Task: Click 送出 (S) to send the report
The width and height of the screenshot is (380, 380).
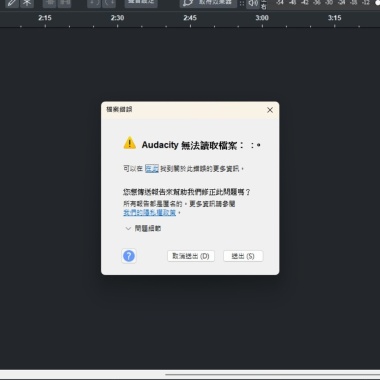Action: click(243, 256)
